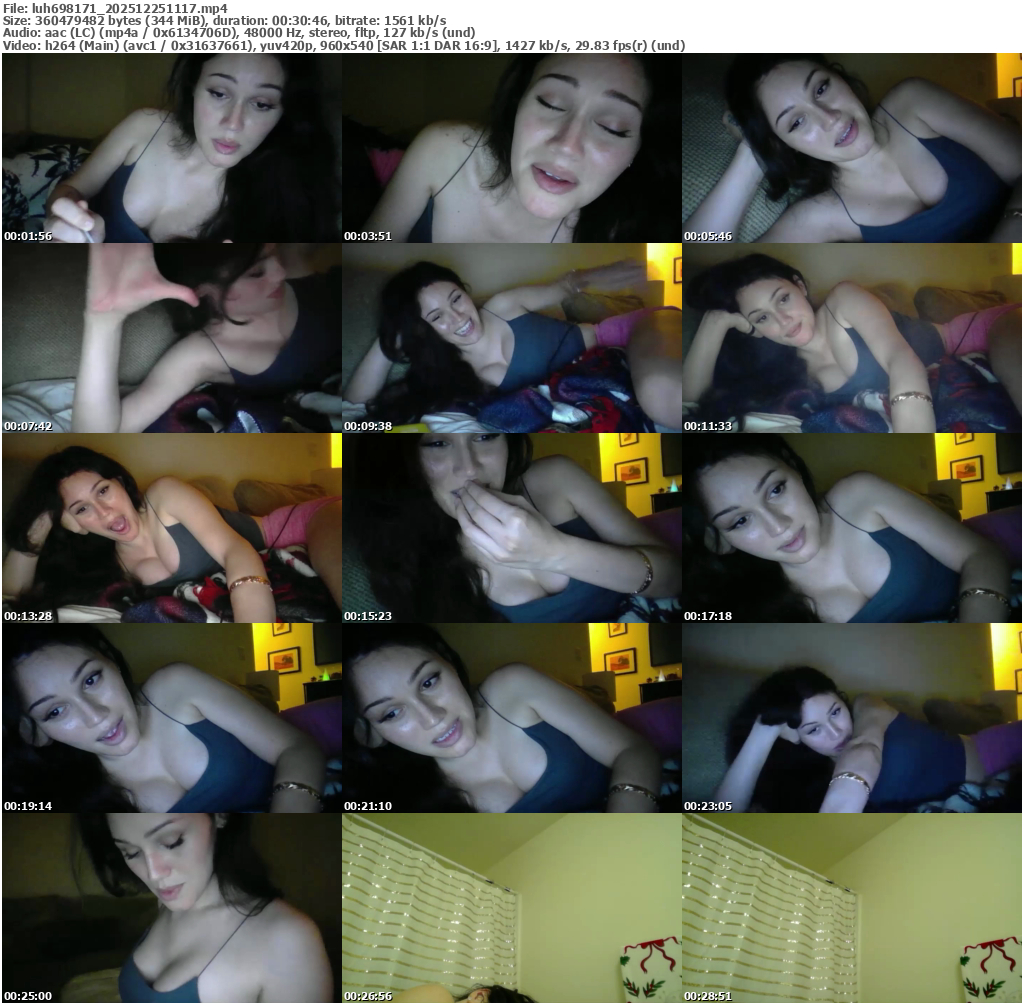Click the 00:01:56 timestamp label
Screen dimensions: 1024x1003
tap(28, 236)
